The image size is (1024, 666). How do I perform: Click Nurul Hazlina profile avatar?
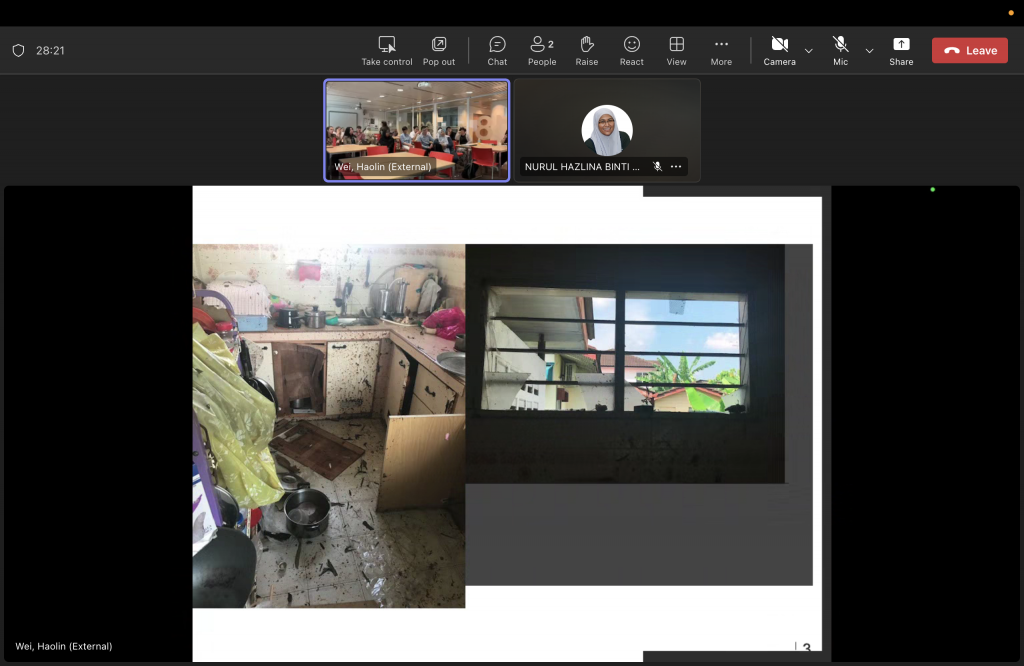pyautogui.click(x=607, y=131)
